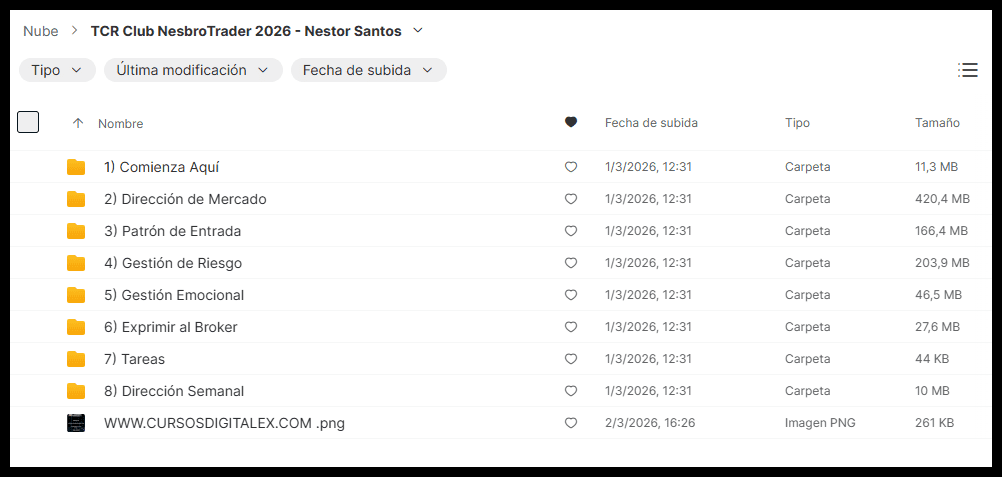Click the favorites heart column header icon
This screenshot has width=1002, height=477.
tap(571, 123)
